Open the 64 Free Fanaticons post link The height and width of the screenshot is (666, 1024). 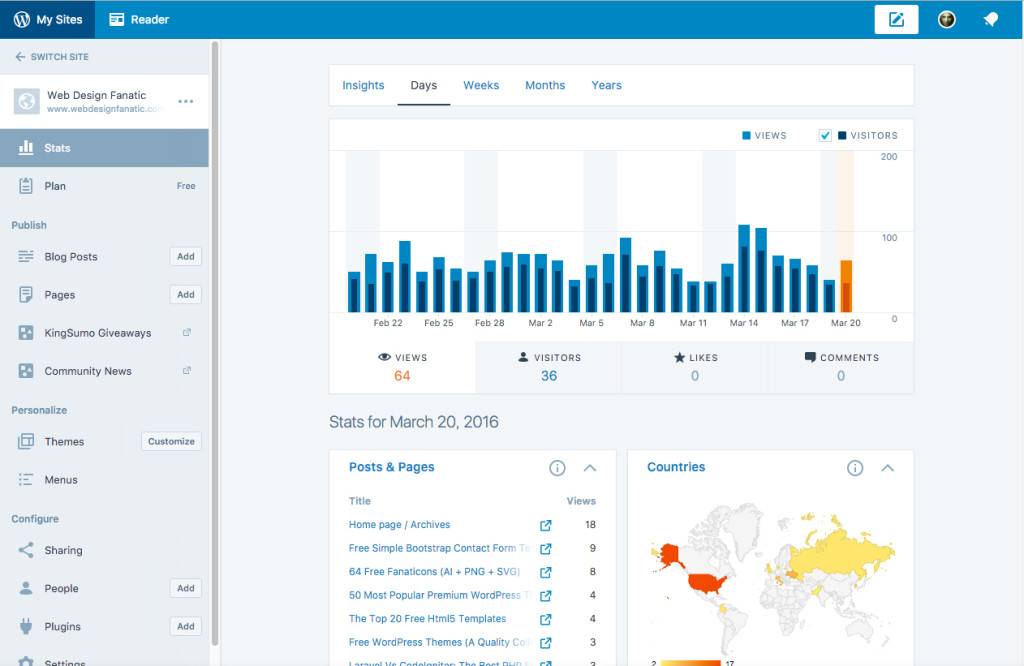(435, 572)
